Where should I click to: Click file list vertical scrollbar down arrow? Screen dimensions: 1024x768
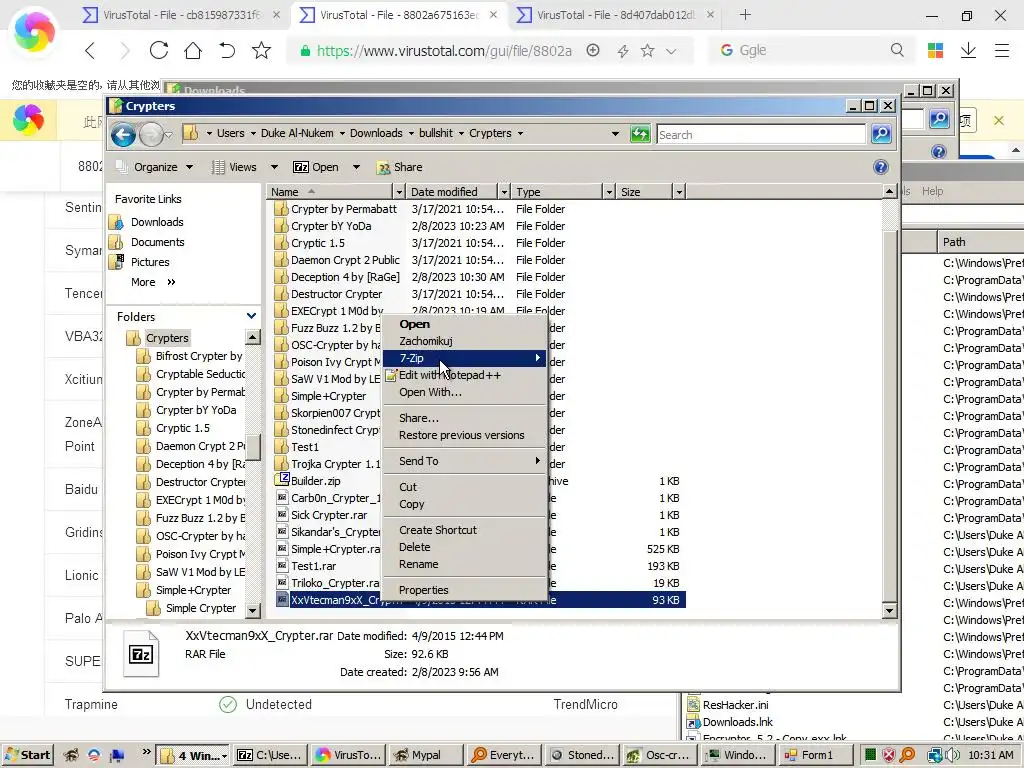[x=889, y=611]
